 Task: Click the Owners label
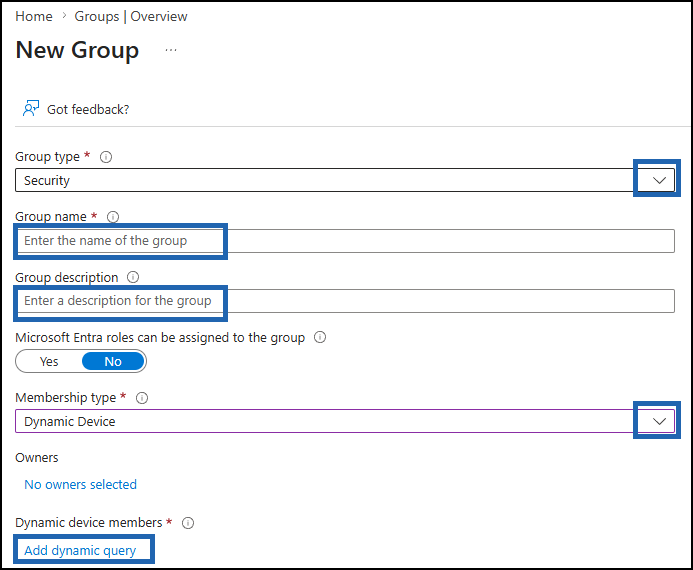37,457
